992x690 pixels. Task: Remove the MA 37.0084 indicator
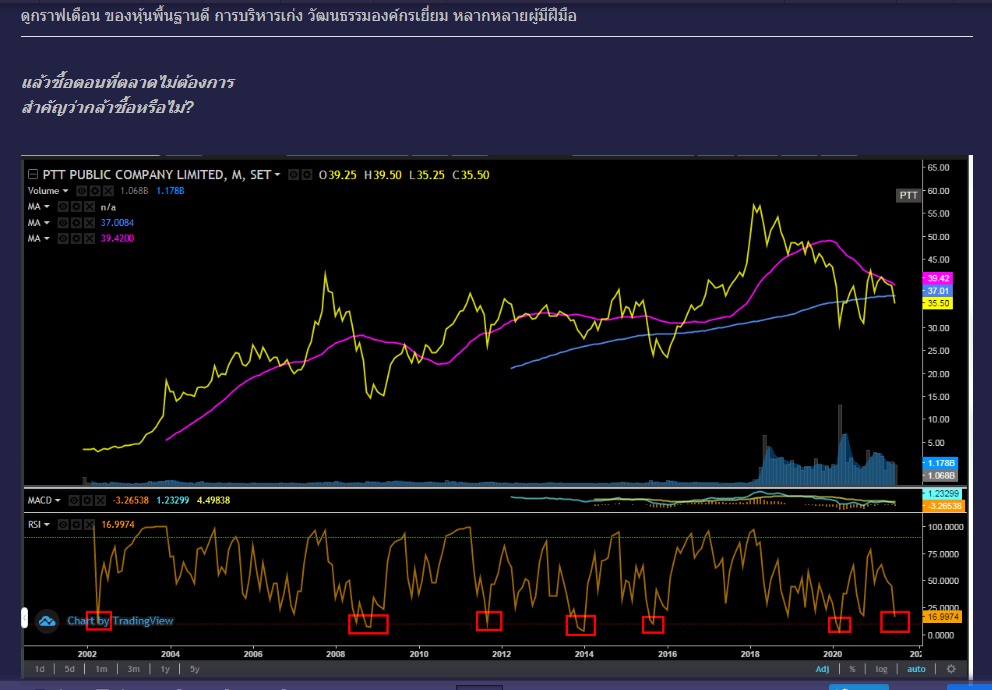point(89,223)
